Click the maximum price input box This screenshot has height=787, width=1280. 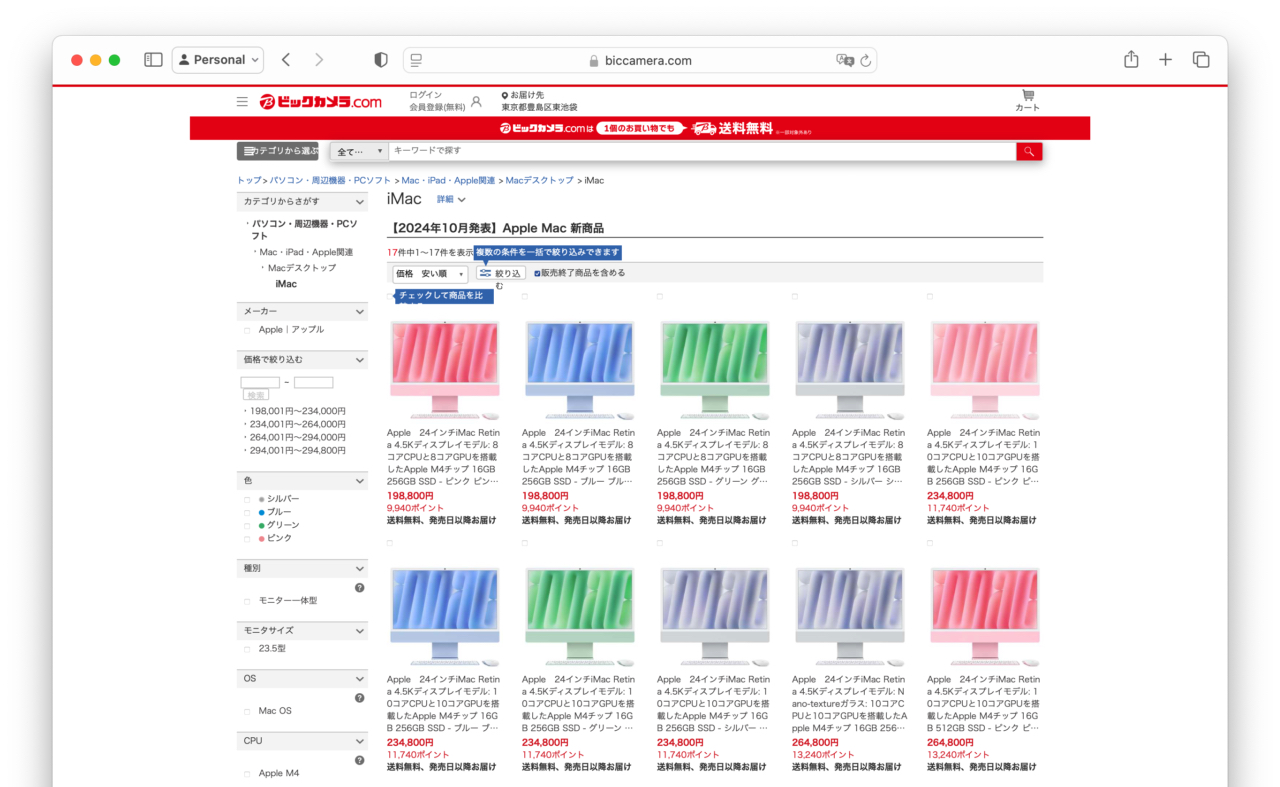313,382
